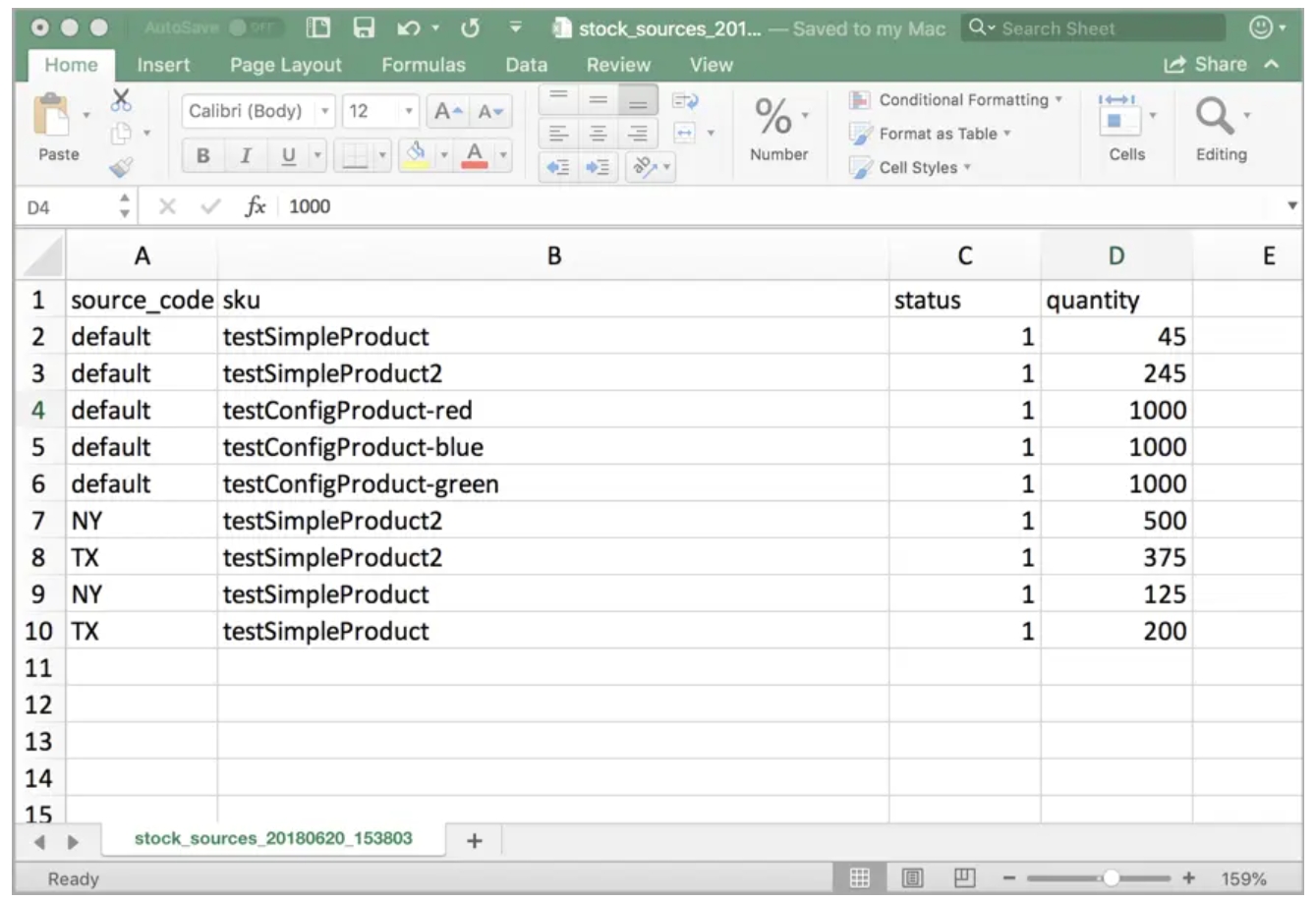Open the View ribbon tab
The width and height of the screenshot is (1316, 900).
(711, 65)
